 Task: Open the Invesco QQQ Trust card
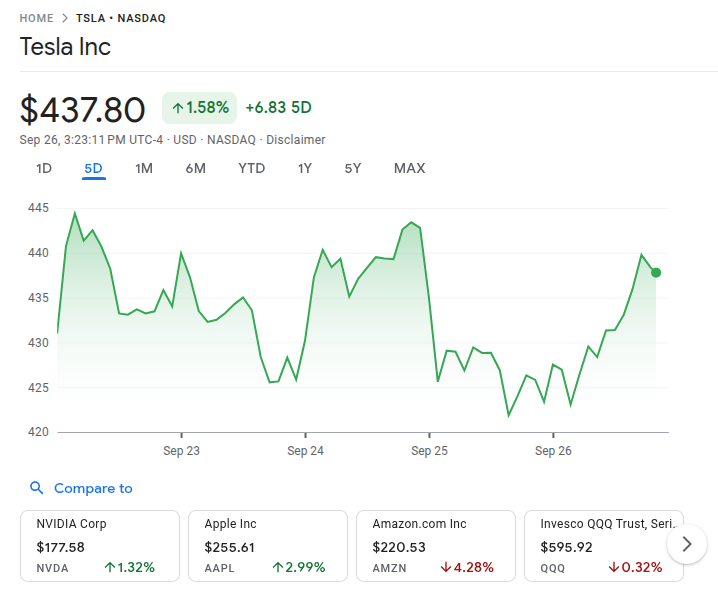click(x=604, y=546)
